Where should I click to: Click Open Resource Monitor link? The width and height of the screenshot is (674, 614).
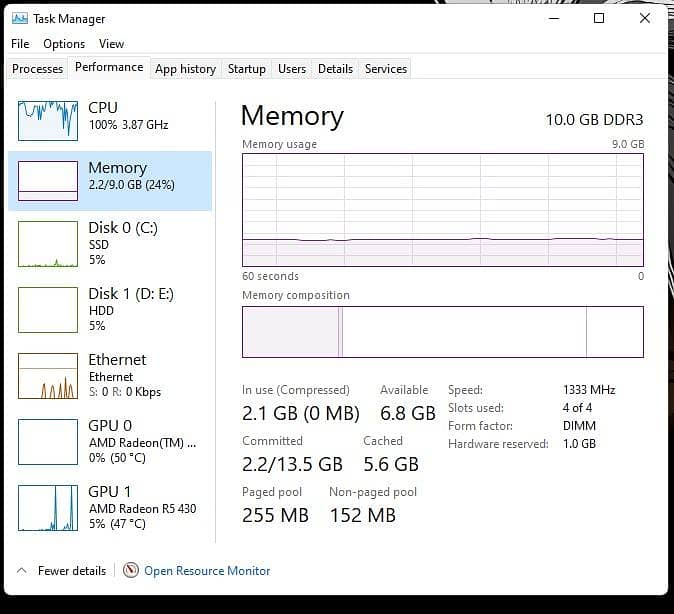click(x=207, y=571)
